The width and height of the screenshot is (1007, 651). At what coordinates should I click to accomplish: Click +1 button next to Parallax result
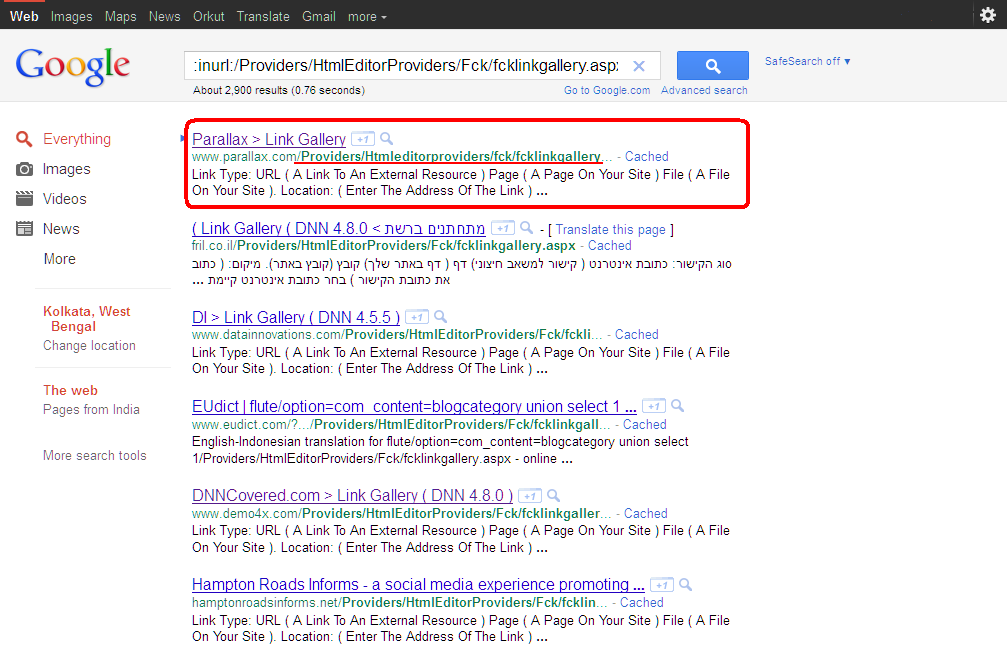tap(363, 139)
